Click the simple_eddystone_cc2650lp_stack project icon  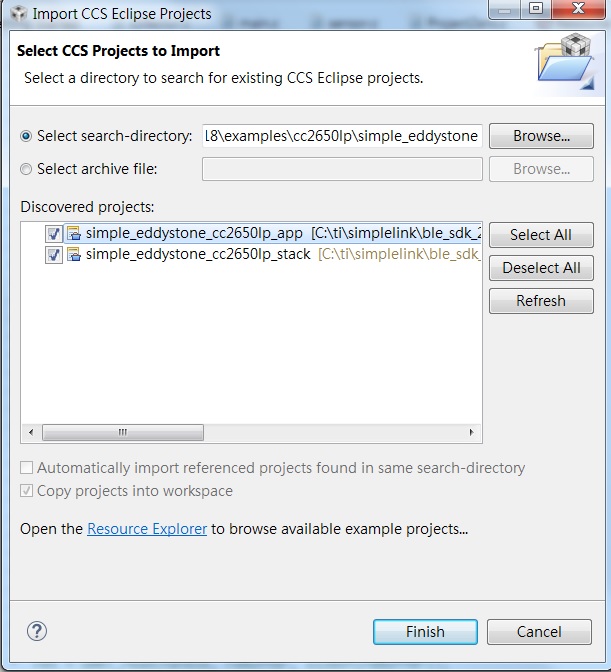point(74,254)
